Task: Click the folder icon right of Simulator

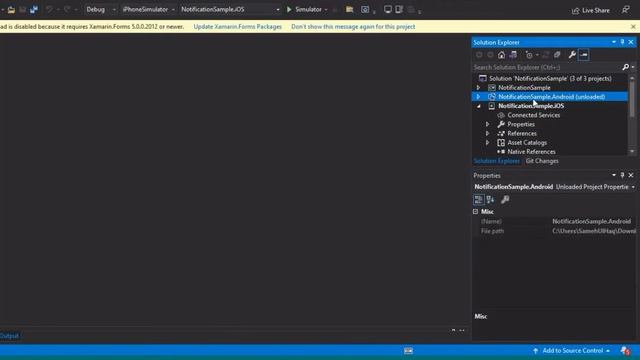Action: [x=349, y=9]
